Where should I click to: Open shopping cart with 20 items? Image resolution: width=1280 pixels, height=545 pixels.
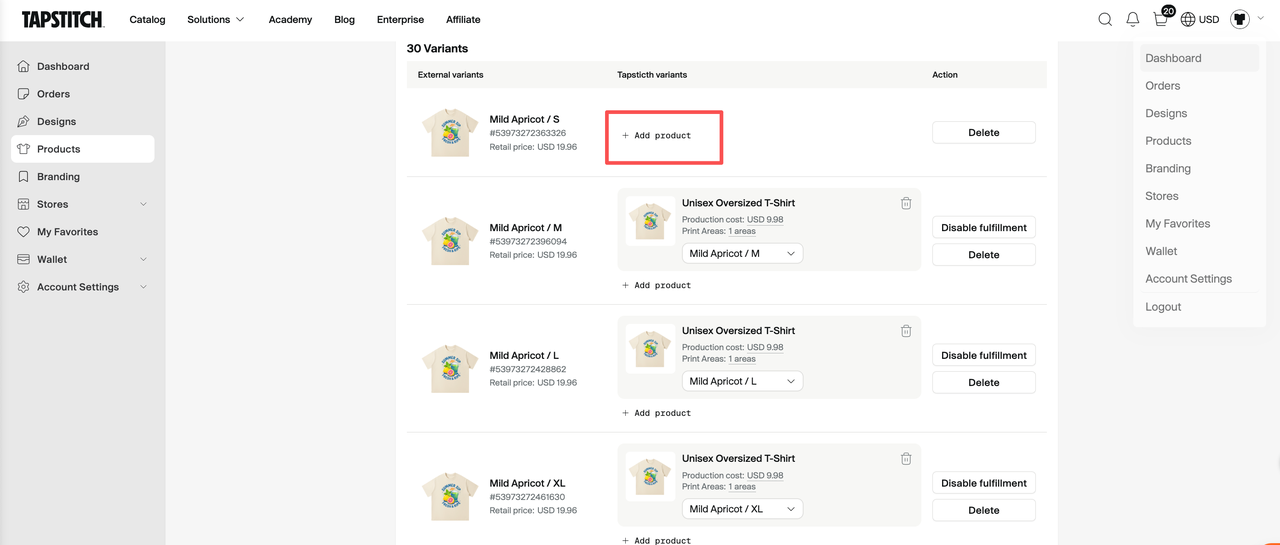click(1162, 17)
